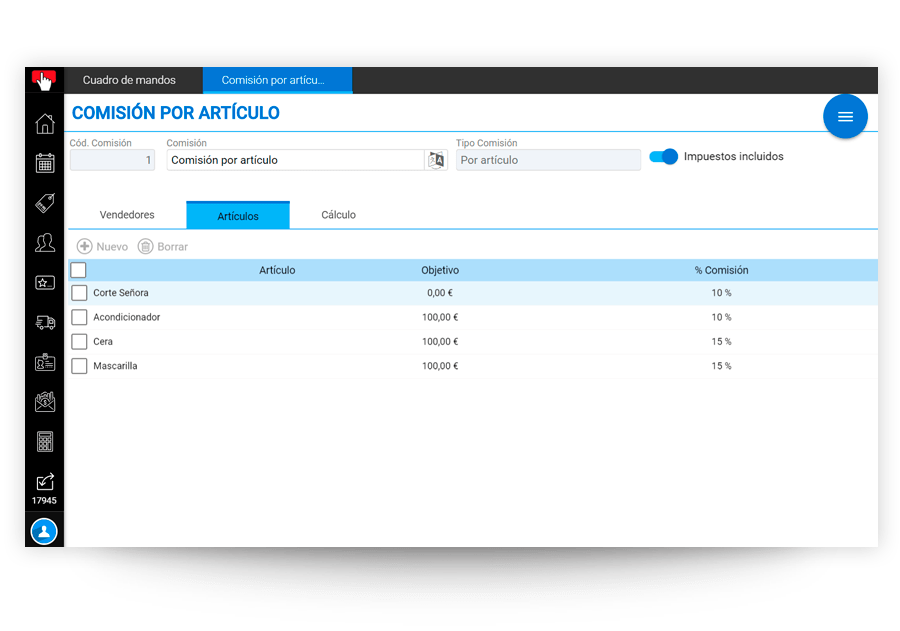Click the Objetivo column header
This screenshot has height=631, width=900.
point(440,270)
